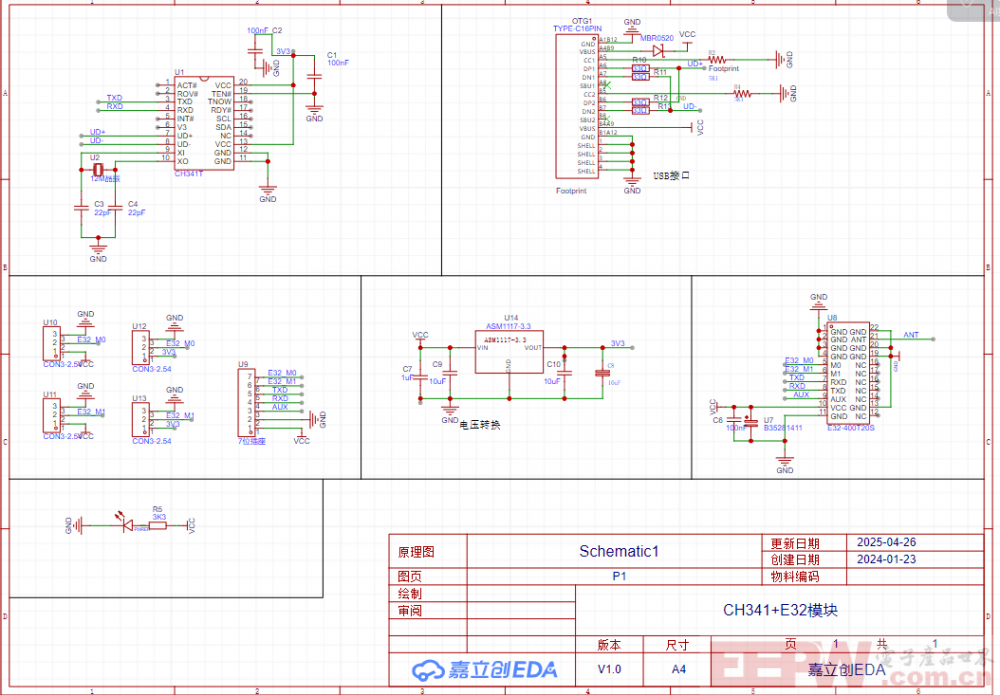The image size is (1000, 696).
Task: Click the Schematic1 title in the title block
Action: point(619,551)
